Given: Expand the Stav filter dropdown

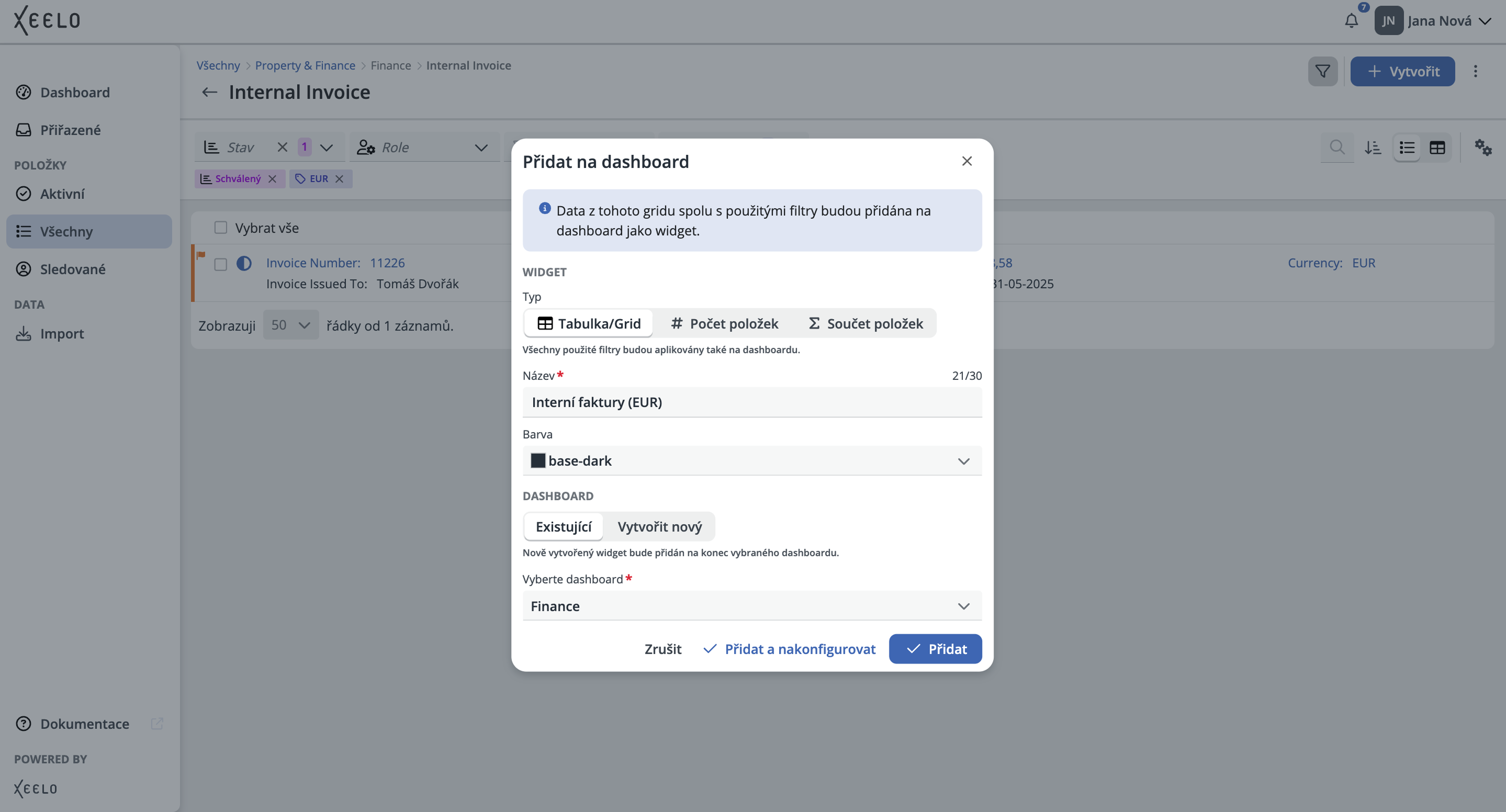Looking at the screenshot, I should pyautogui.click(x=326, y=148).
